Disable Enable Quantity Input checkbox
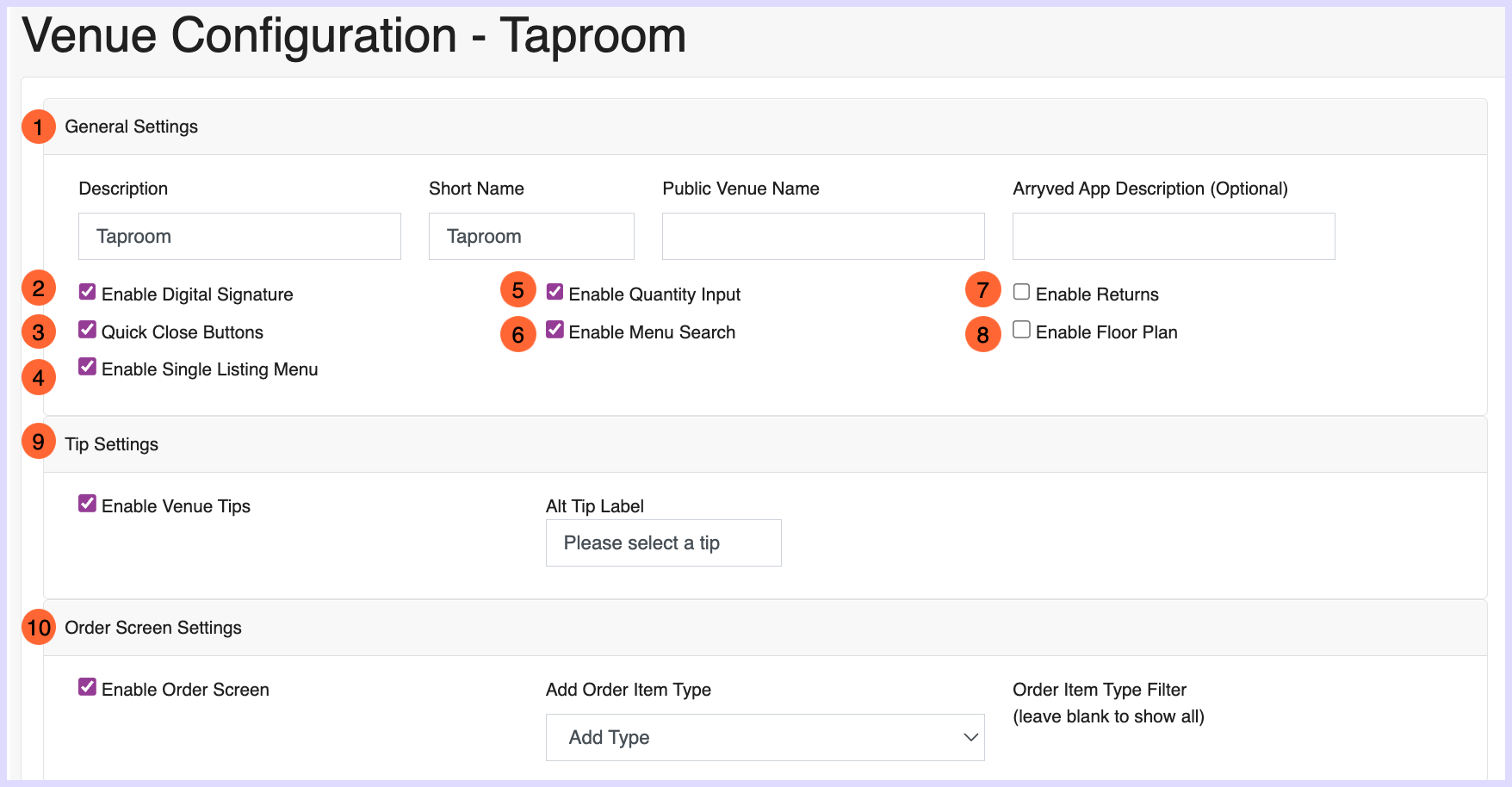This screenshot has width=1512, height=787. pyautogui.click(x=555, y=292)
